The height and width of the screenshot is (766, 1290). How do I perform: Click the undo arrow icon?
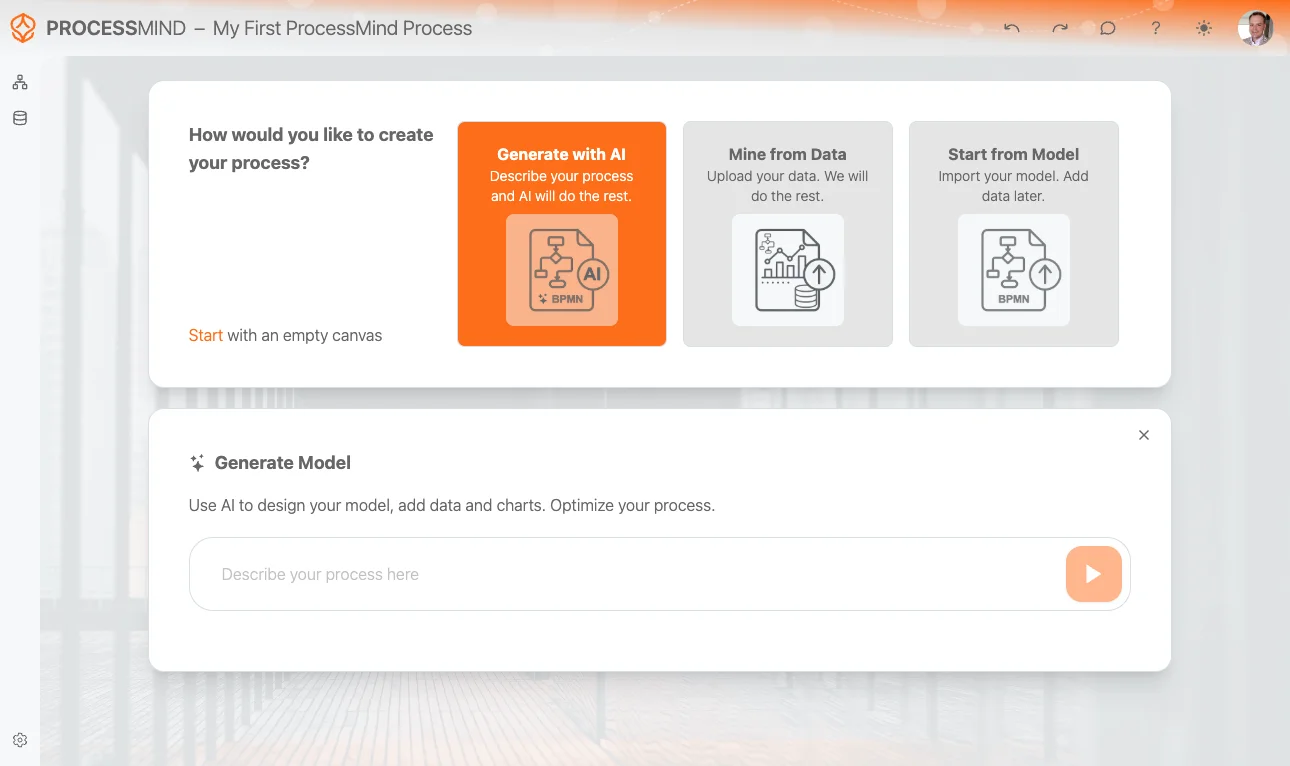[x=1012, y=28]
